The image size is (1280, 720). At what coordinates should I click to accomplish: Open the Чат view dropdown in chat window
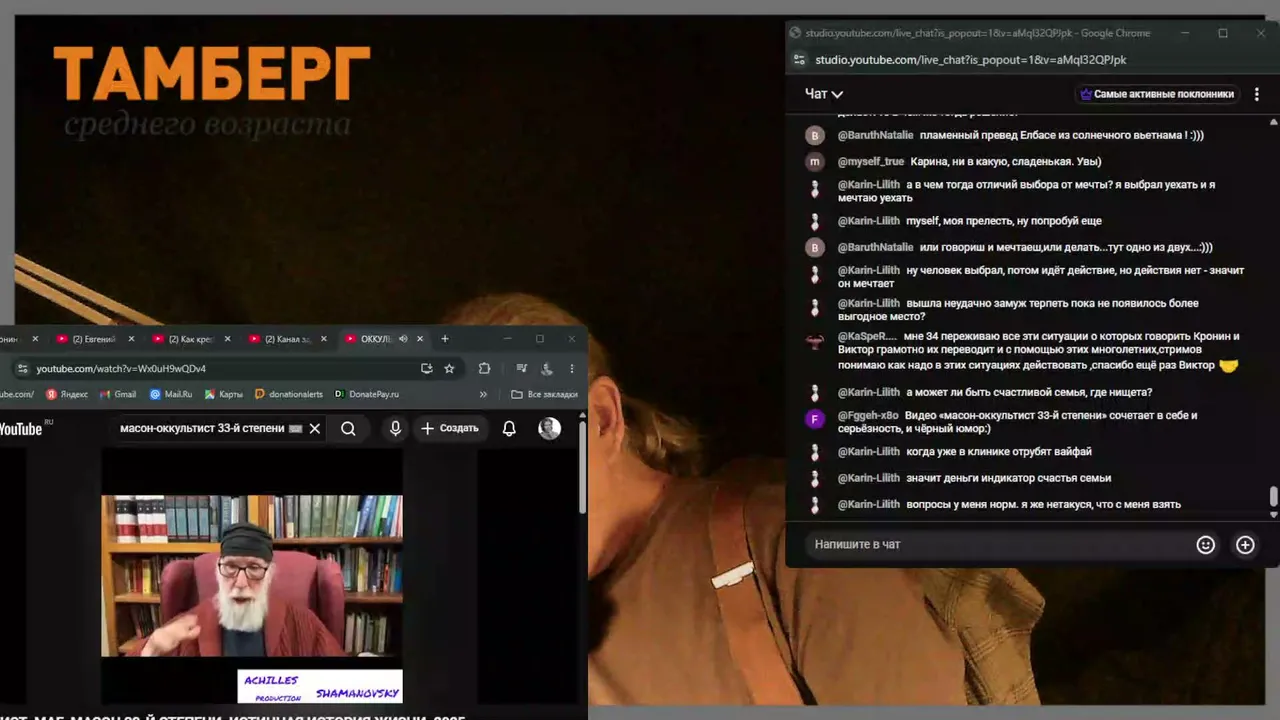(824, 94)
